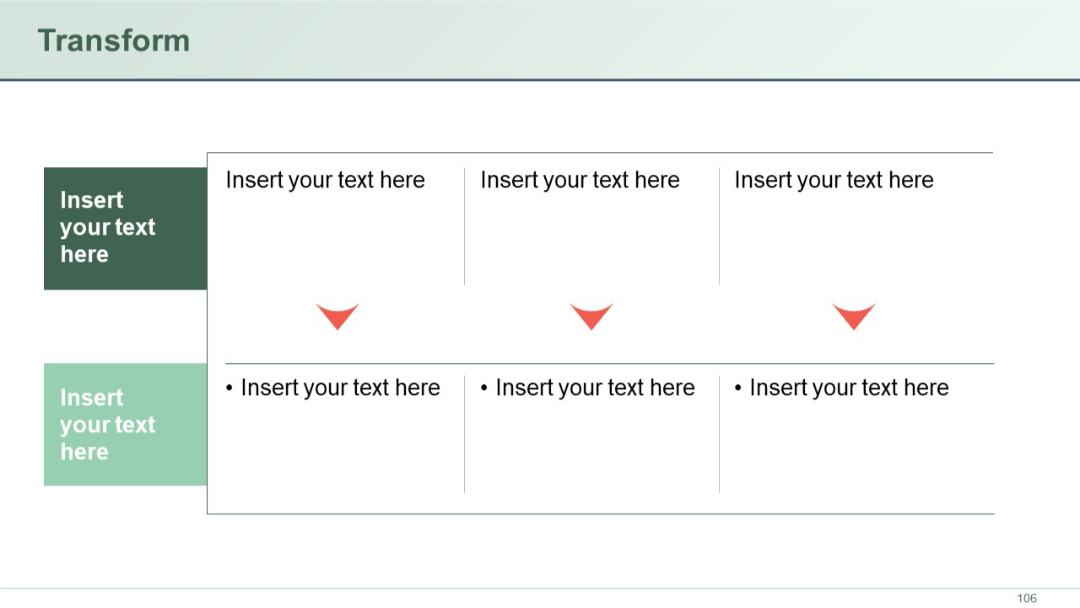Select the middle bullet placeholder text
1080x608 pixels.
pyautogui.click(x=594, y=387)
